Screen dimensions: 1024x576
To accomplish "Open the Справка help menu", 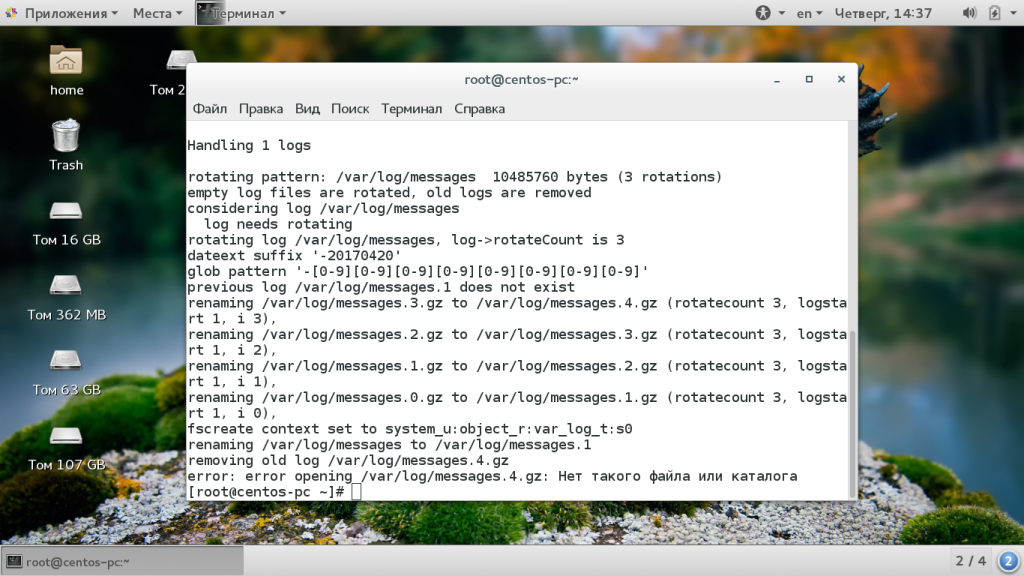I will 479,108.
